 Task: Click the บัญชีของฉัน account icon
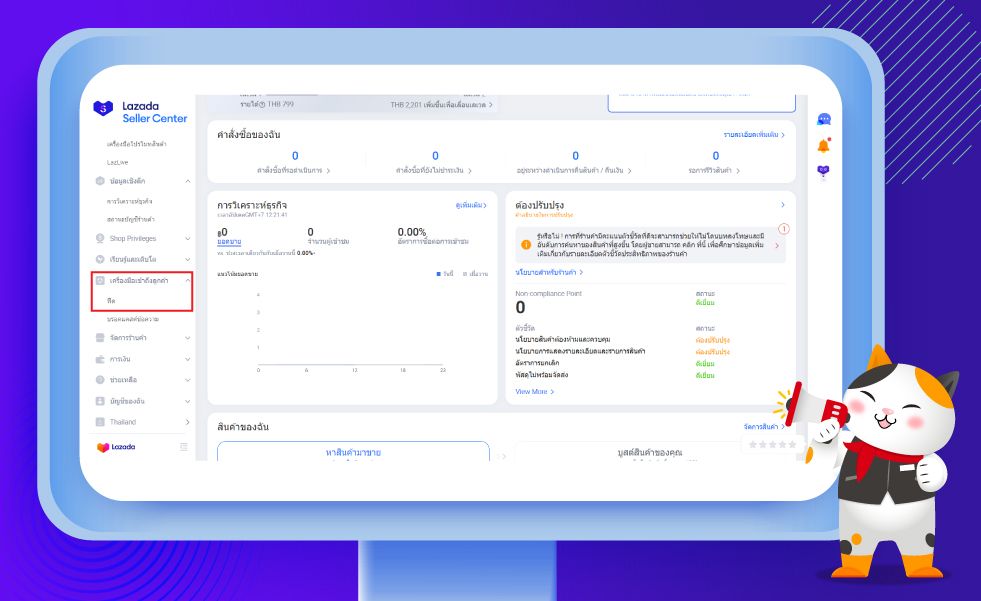99,401
